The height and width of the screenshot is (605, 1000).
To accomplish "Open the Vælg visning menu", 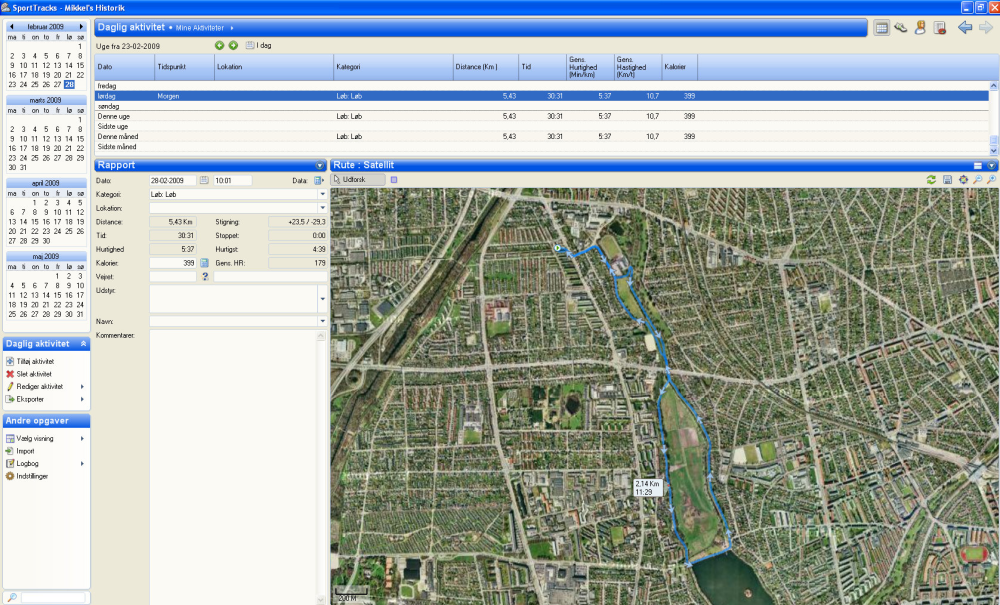I will pos(35,438).
